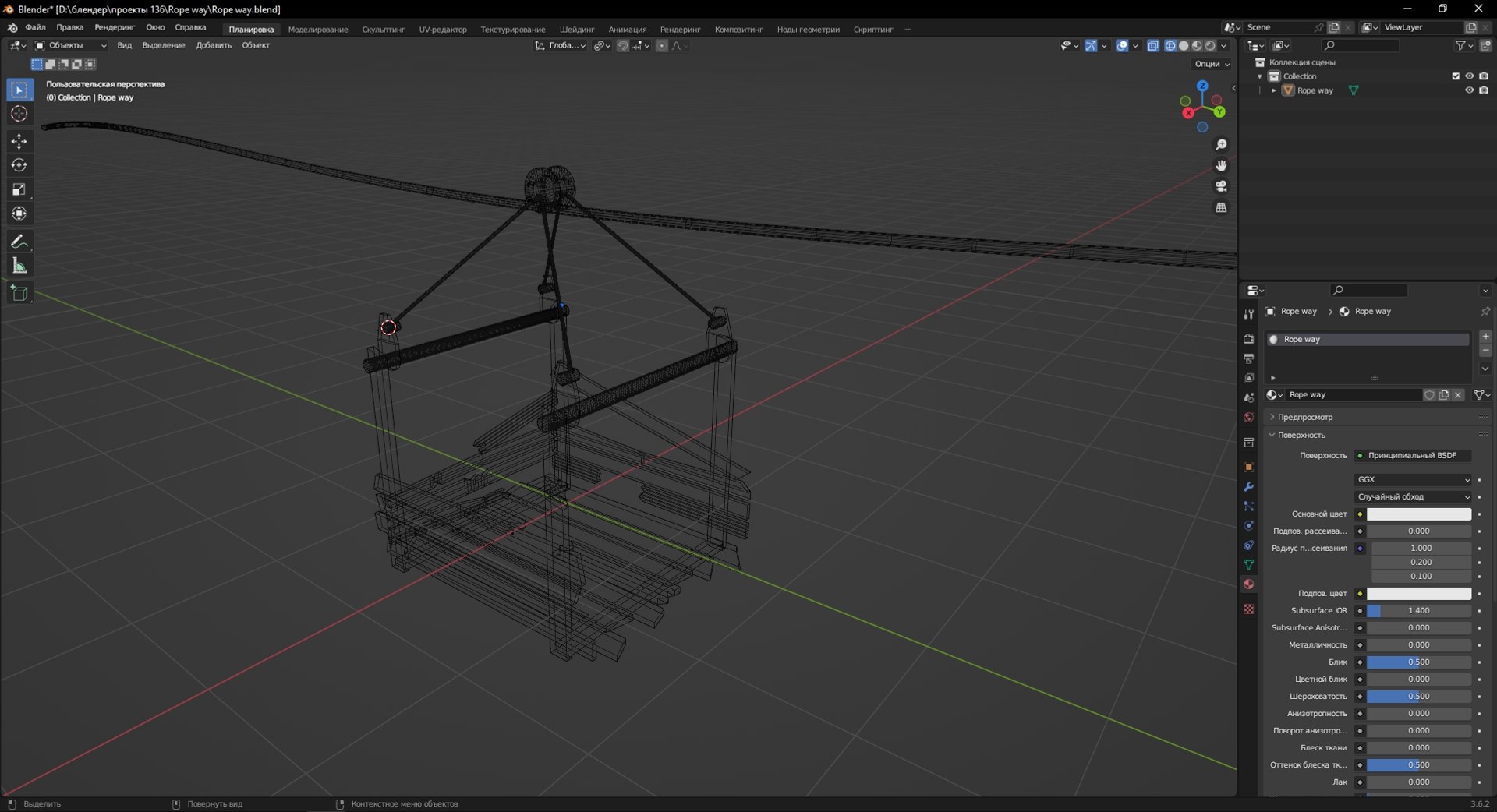Switch to Шейдинг workspace tab
1497x812 pixels.
pos(577,30)
